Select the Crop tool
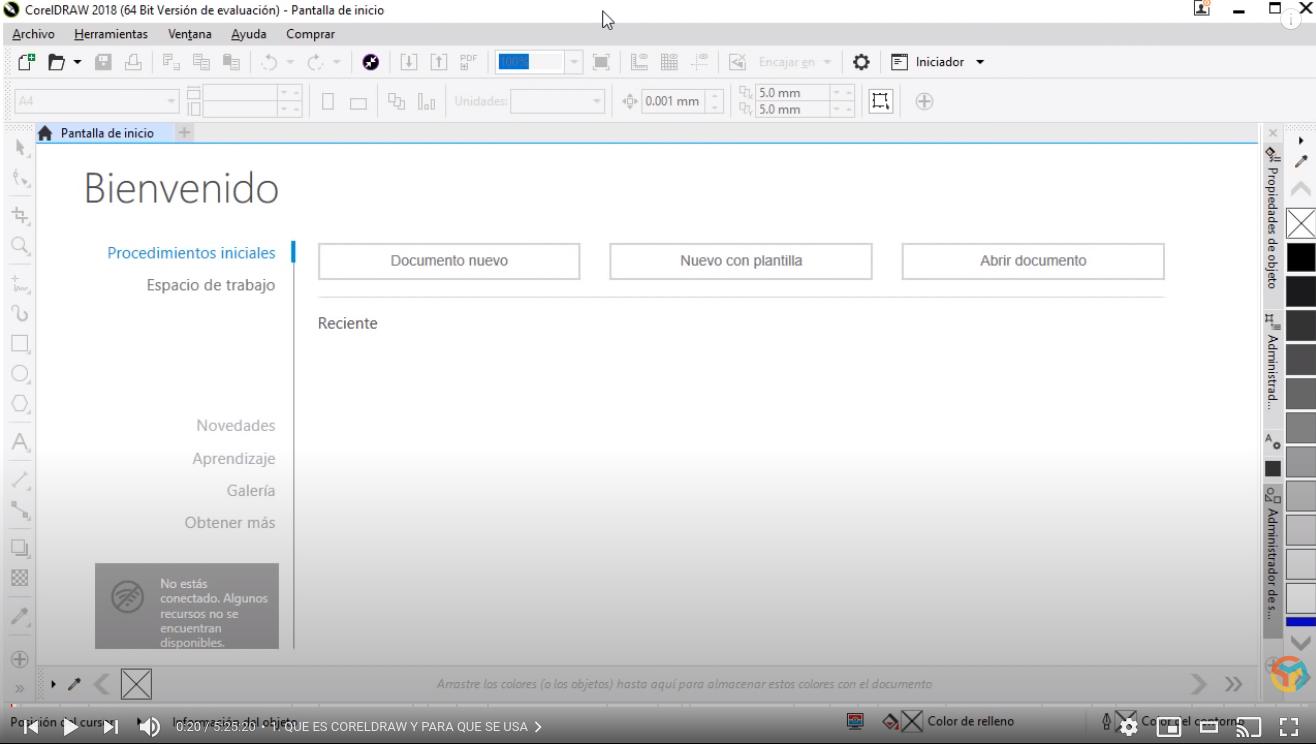1316x744 pixels. [20, 216]
